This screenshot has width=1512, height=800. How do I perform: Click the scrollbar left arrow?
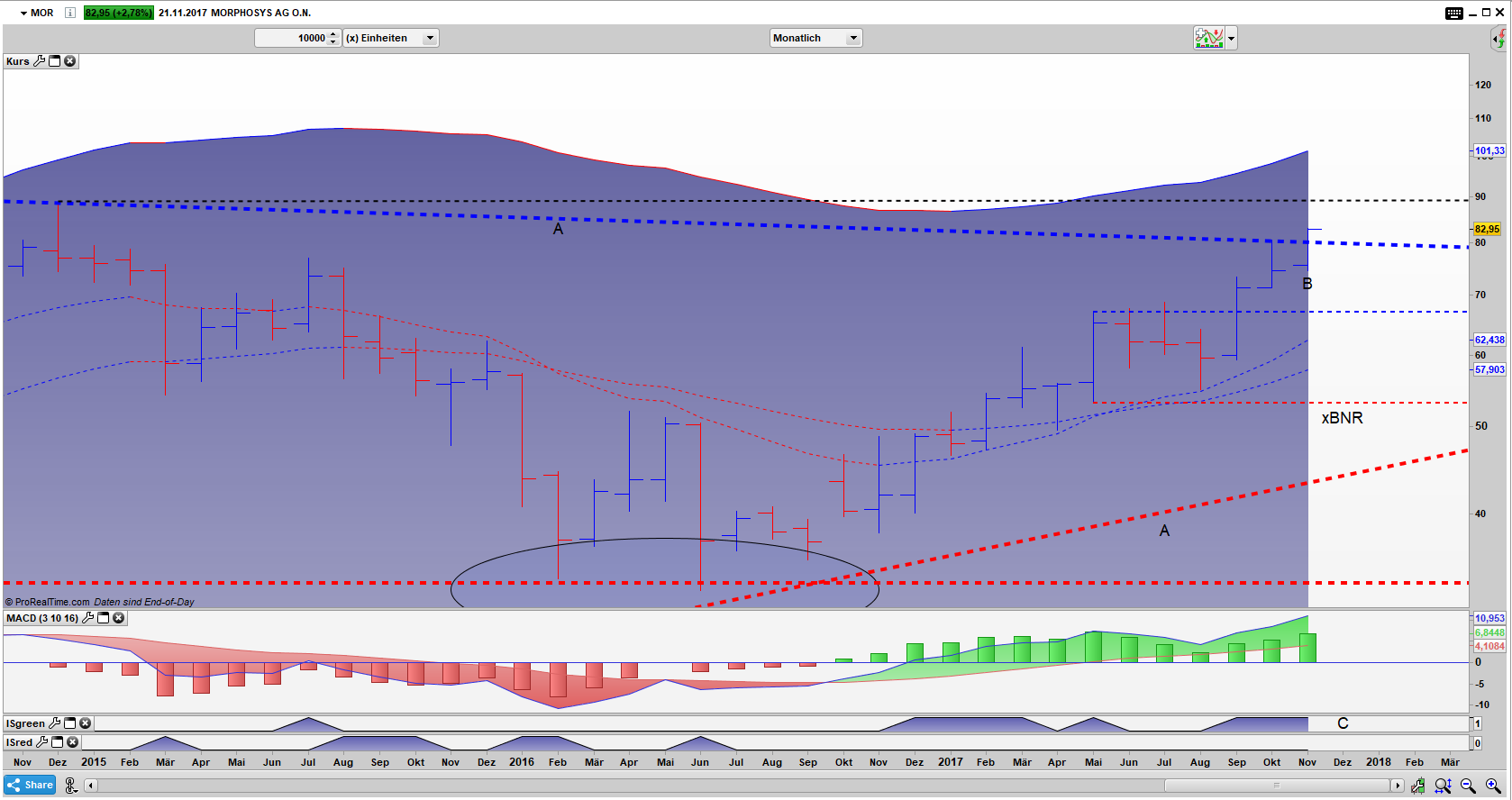(x=91, y=786)
